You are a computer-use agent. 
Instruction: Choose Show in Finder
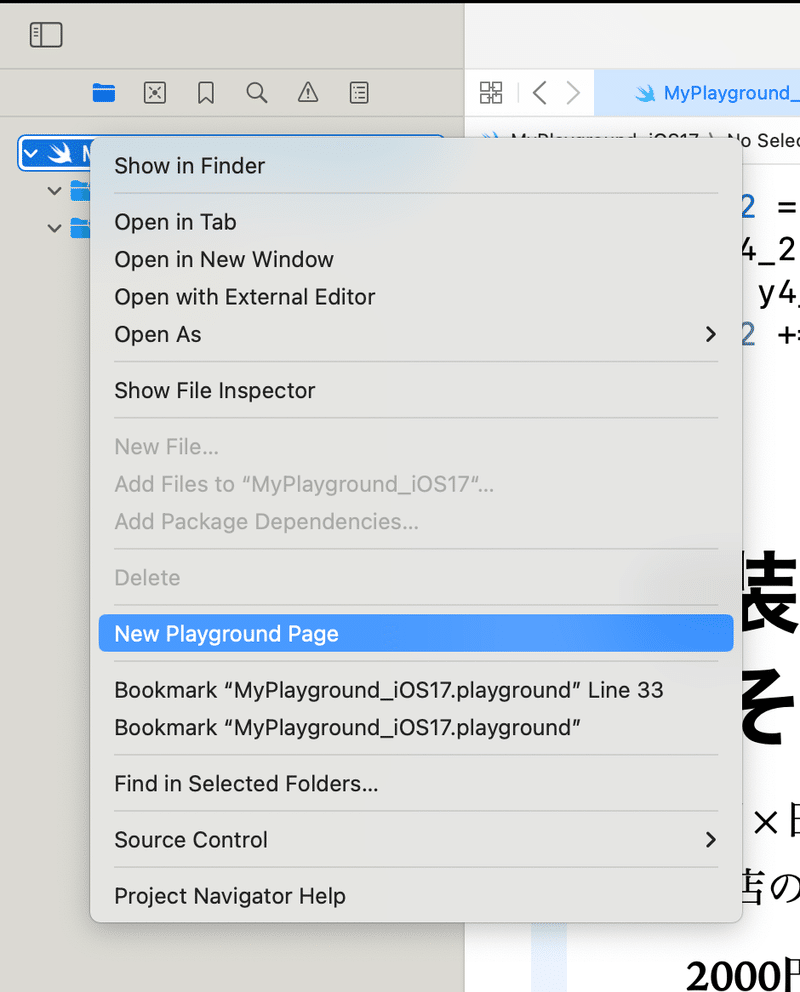click(416, 166)
